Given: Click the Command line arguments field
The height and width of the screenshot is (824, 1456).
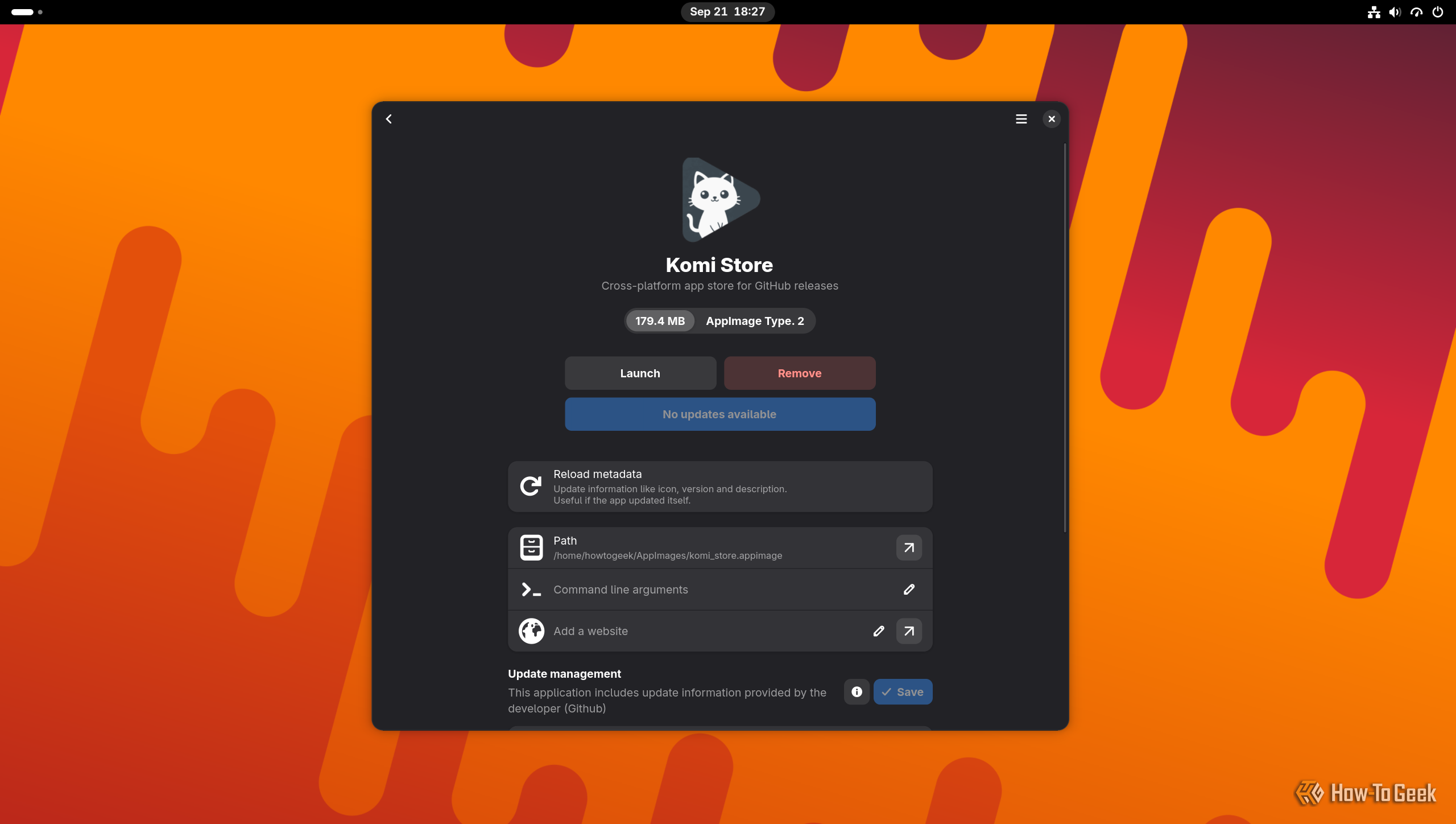Looking at the screenshot, I should (x=720, y=590).
